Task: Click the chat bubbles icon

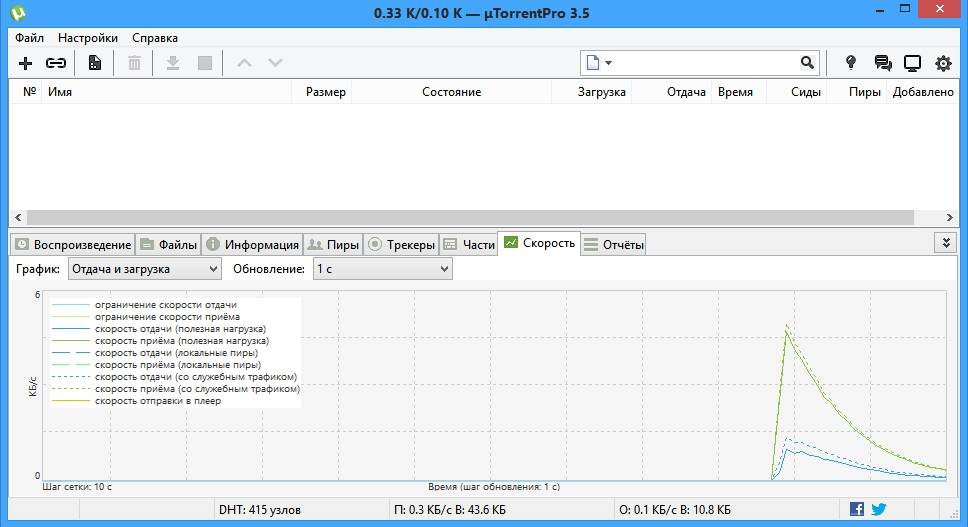Action: point(883,63)
